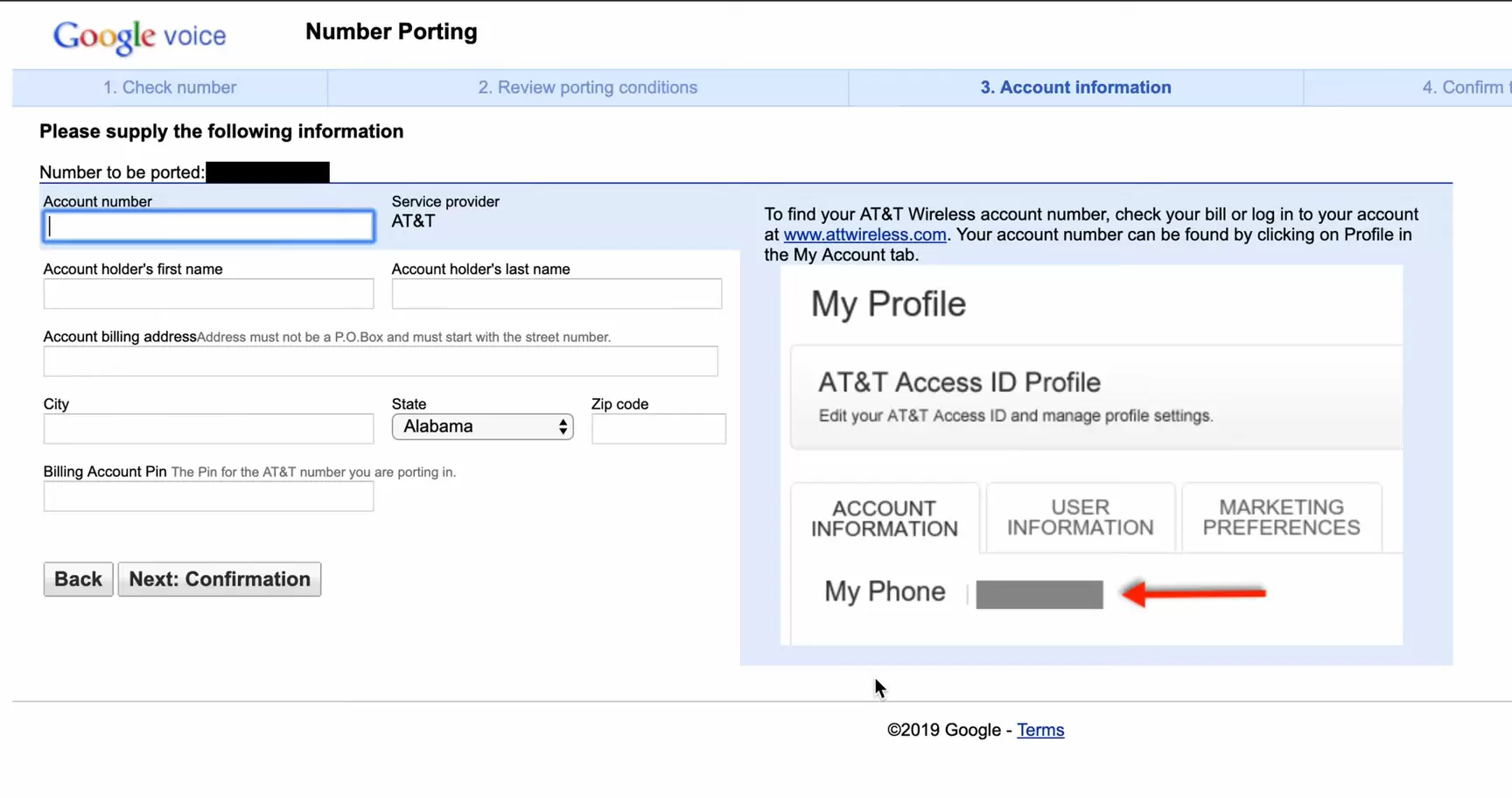Click the Account billing address field

click(x=380, y=360)
